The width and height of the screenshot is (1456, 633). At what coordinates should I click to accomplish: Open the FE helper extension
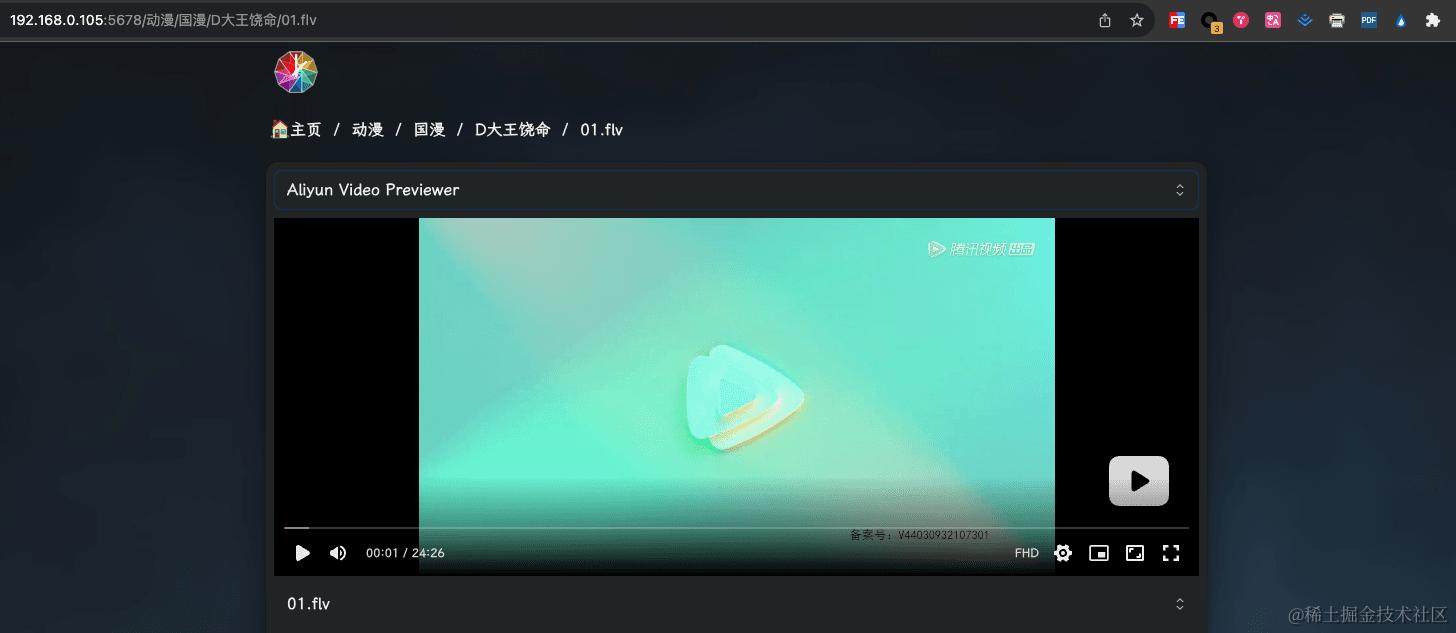coord(1177,20)
